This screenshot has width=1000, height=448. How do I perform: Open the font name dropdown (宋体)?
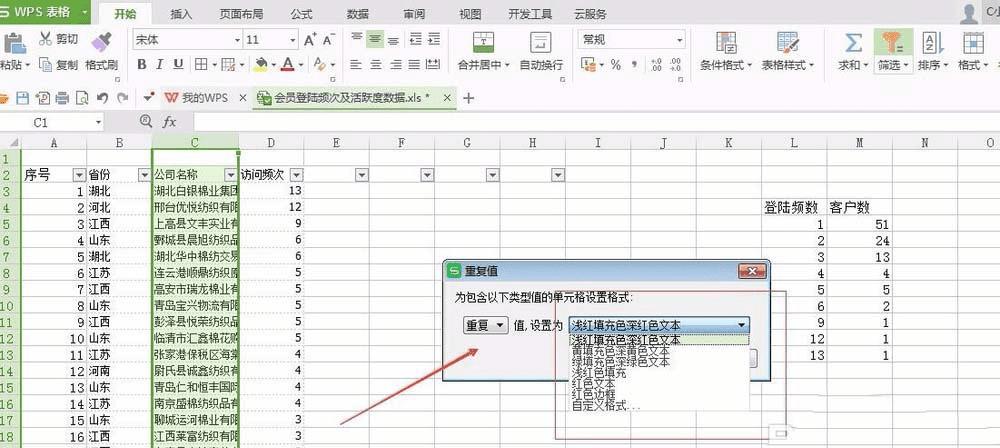(x=237, y=40)
